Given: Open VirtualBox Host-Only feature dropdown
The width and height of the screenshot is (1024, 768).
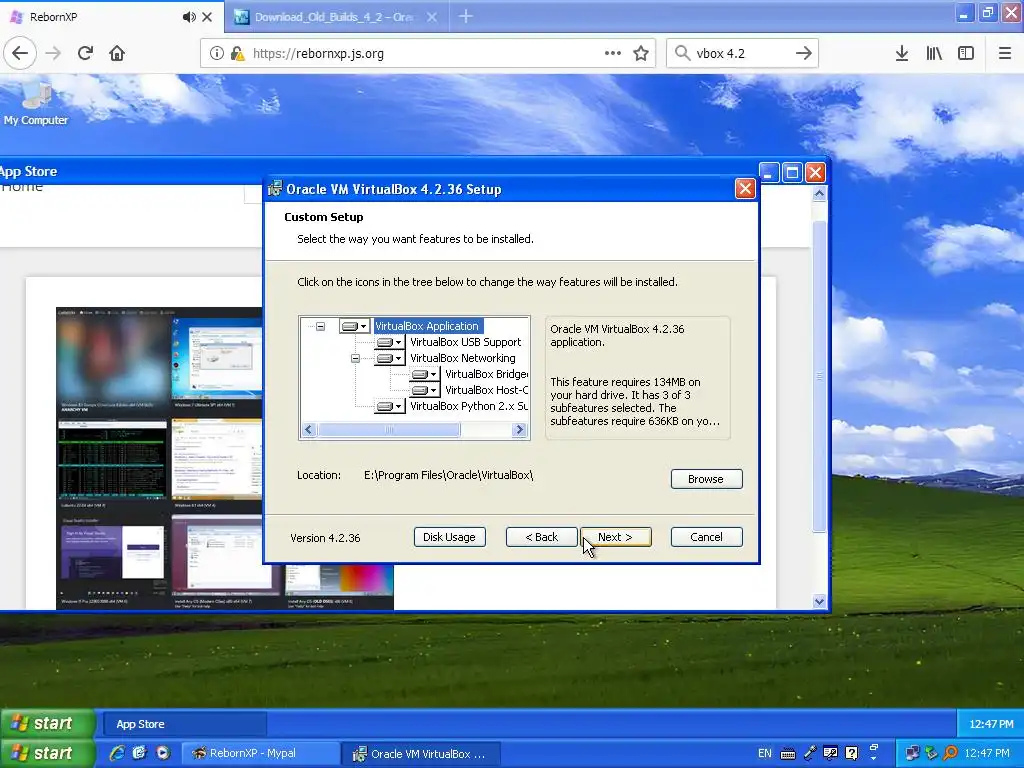Looking at the screenshot, I should pyautogui.click(x=425, y=390).
